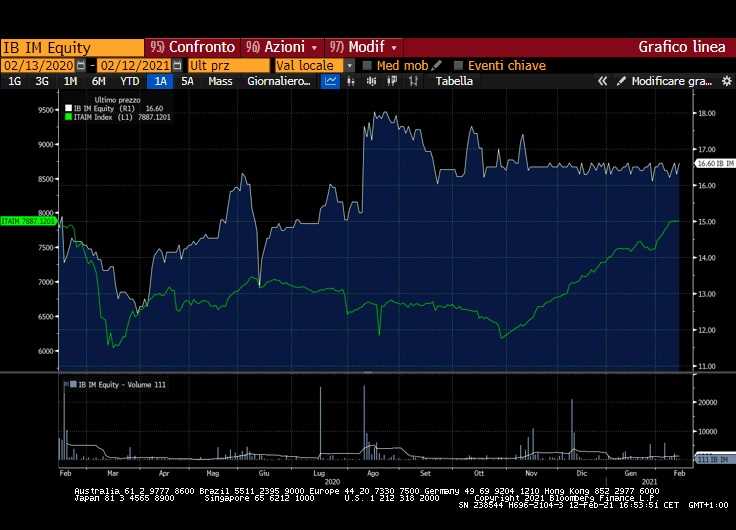Image resolution: width=736 pixels, height=530 pixels.
Task: Open end date calendar picker icon
Action: tap(177, 65)
